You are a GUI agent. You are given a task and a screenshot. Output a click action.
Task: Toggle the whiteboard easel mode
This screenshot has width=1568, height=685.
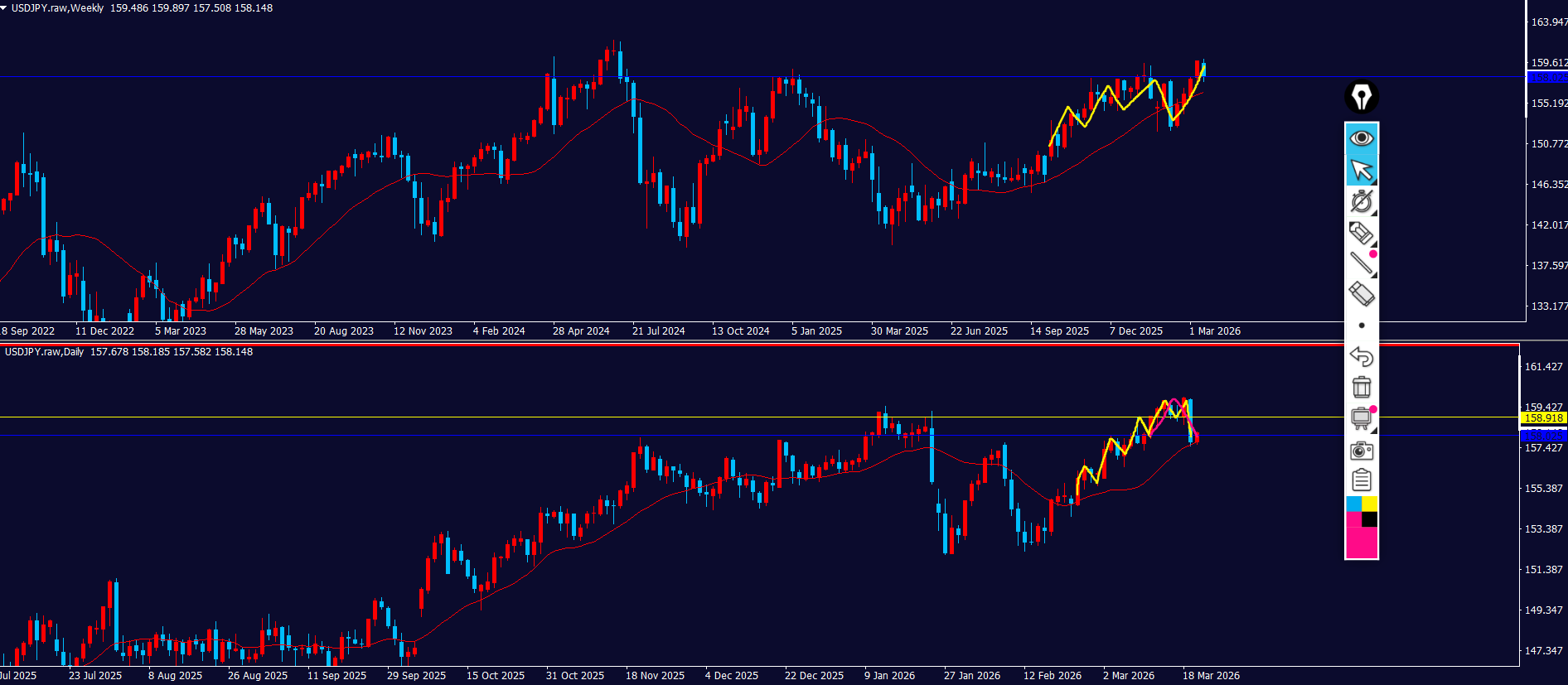[x=1360, y=418]
